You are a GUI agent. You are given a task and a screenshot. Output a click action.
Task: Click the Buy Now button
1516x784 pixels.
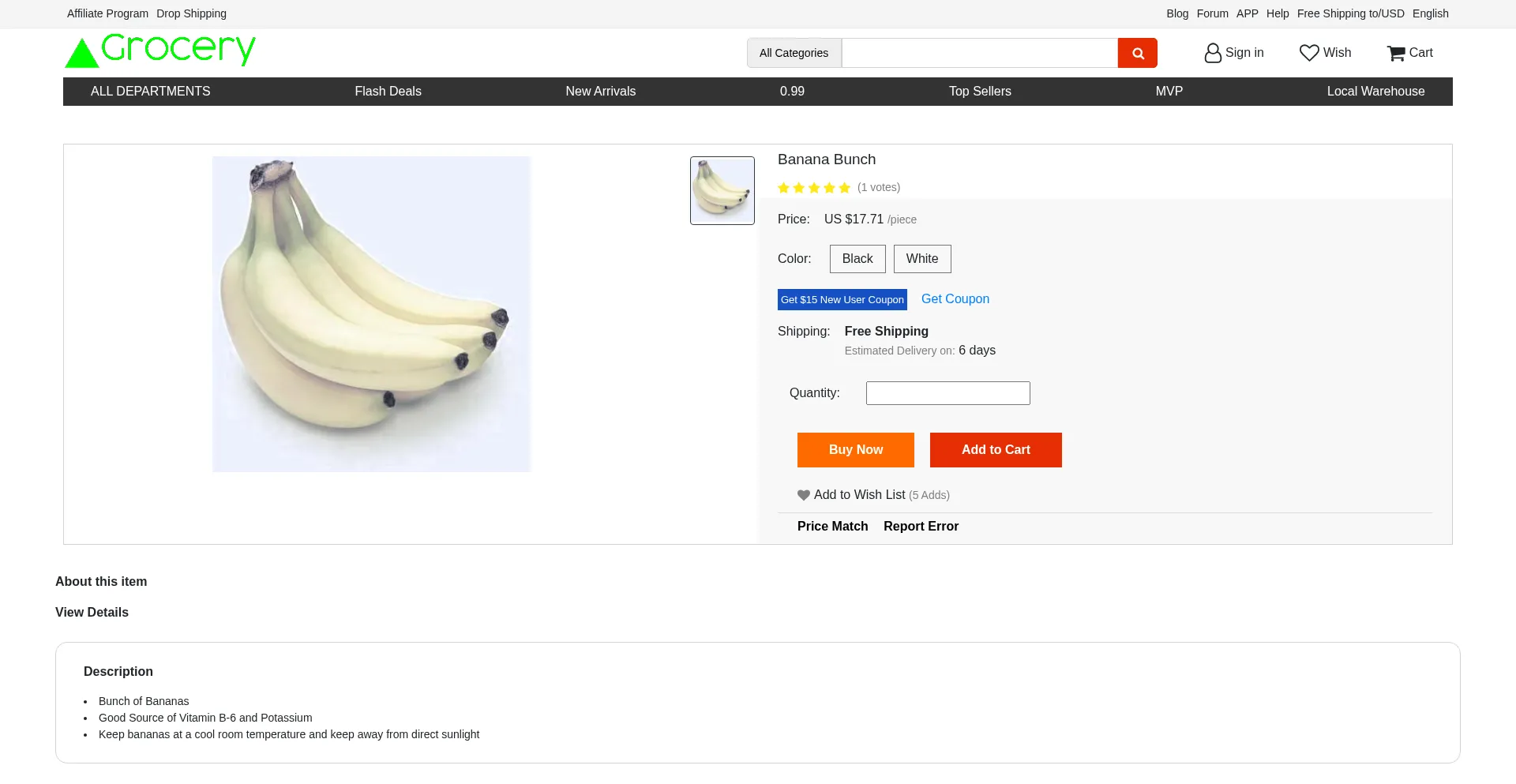[855, 450]
